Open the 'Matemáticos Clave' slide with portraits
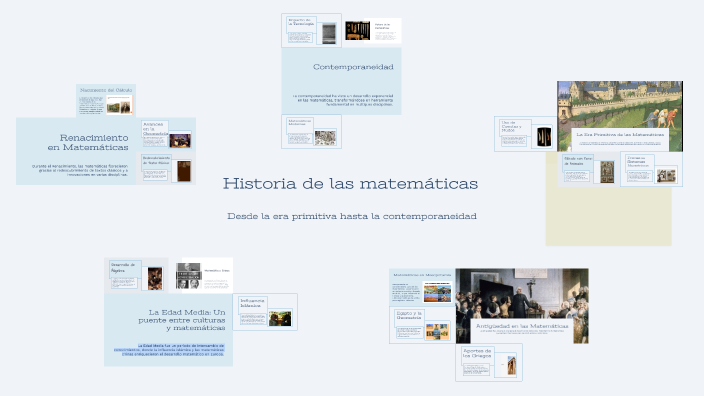The height and width of the screenshot is (396, 704). coord(204,276)
